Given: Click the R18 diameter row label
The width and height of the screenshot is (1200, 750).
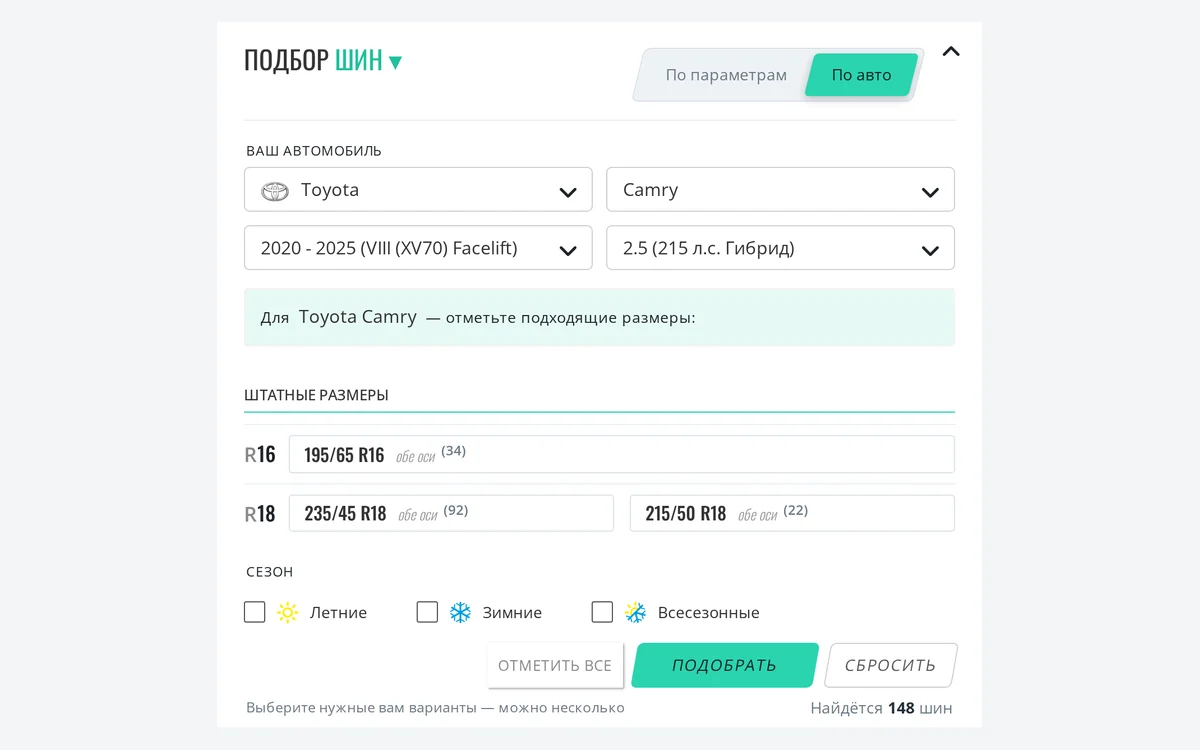Looking at the screenshot, I should [x=260, y=514].
